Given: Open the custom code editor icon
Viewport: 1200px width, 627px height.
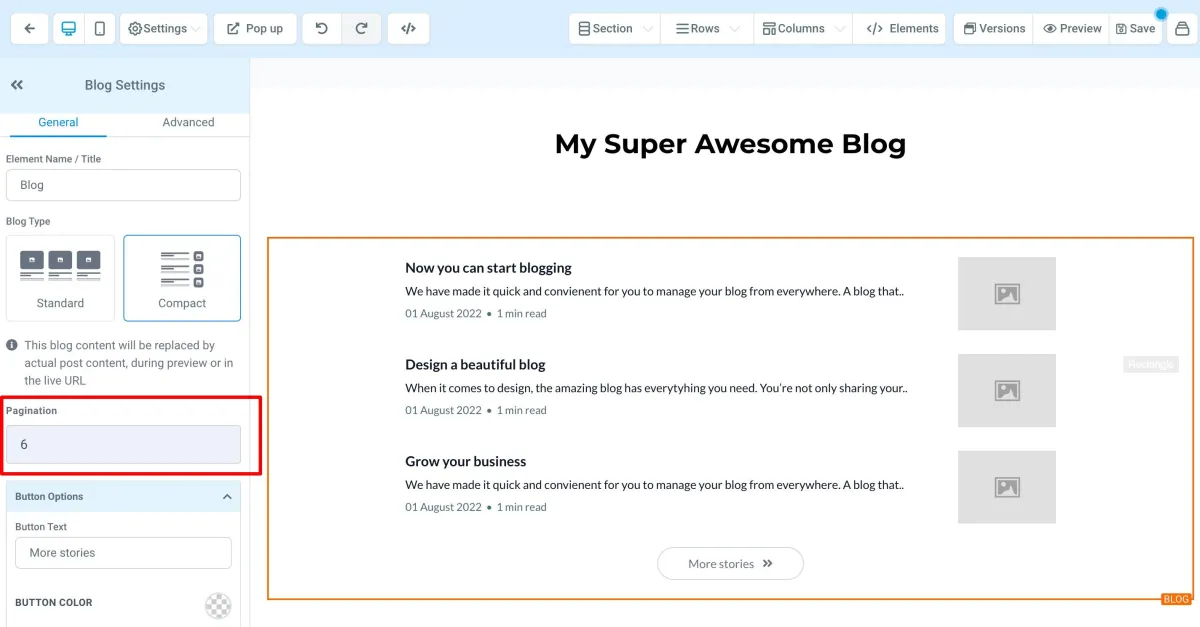Looking at the screenshot, I should [x=408, y=29].
